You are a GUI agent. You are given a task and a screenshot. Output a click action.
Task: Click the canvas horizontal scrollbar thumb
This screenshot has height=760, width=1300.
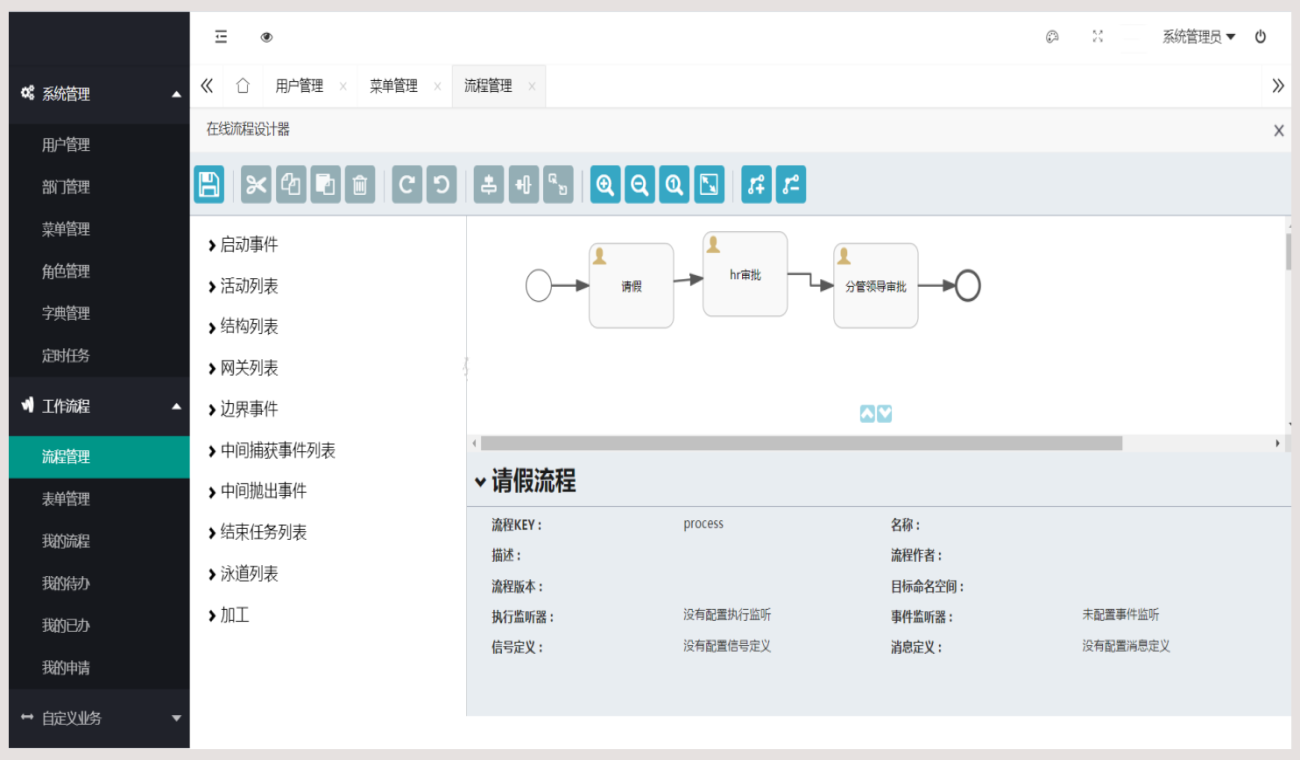[x=801, y=443]
